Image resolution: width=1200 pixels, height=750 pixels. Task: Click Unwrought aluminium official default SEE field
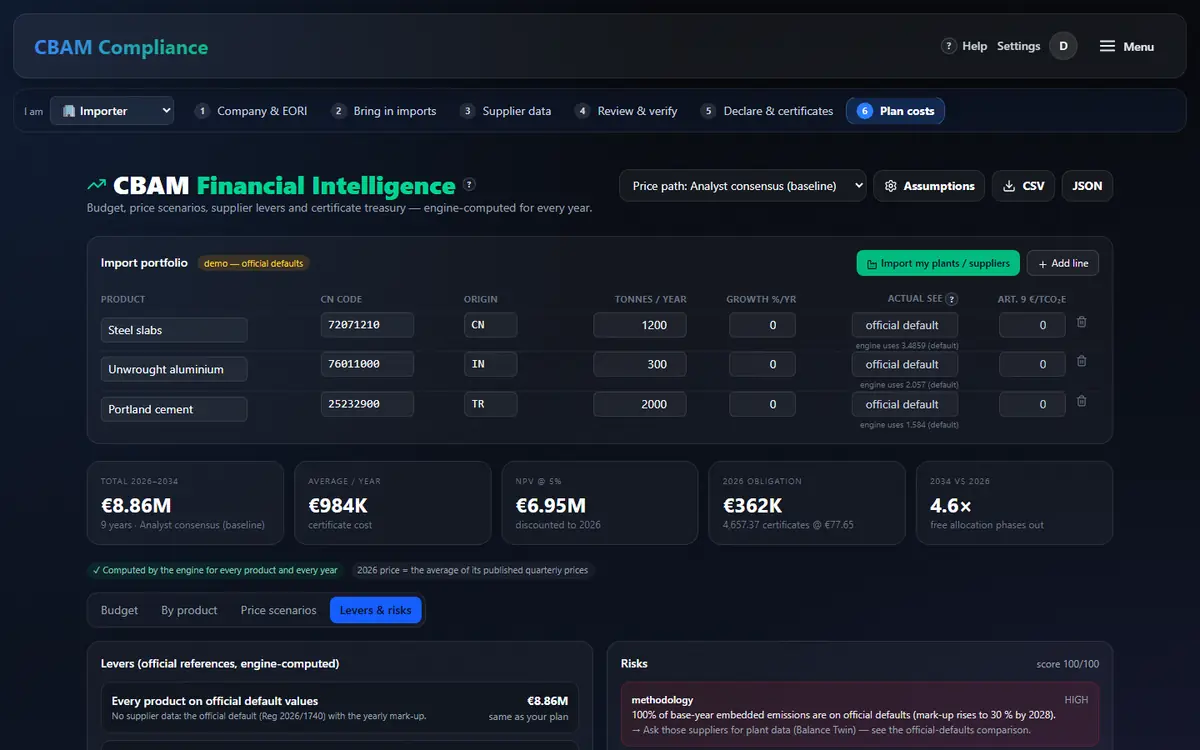905,364
